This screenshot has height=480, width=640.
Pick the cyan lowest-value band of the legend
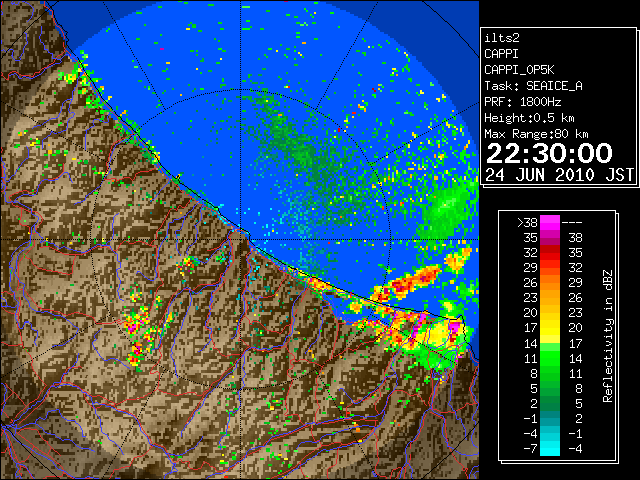point(550,449)
